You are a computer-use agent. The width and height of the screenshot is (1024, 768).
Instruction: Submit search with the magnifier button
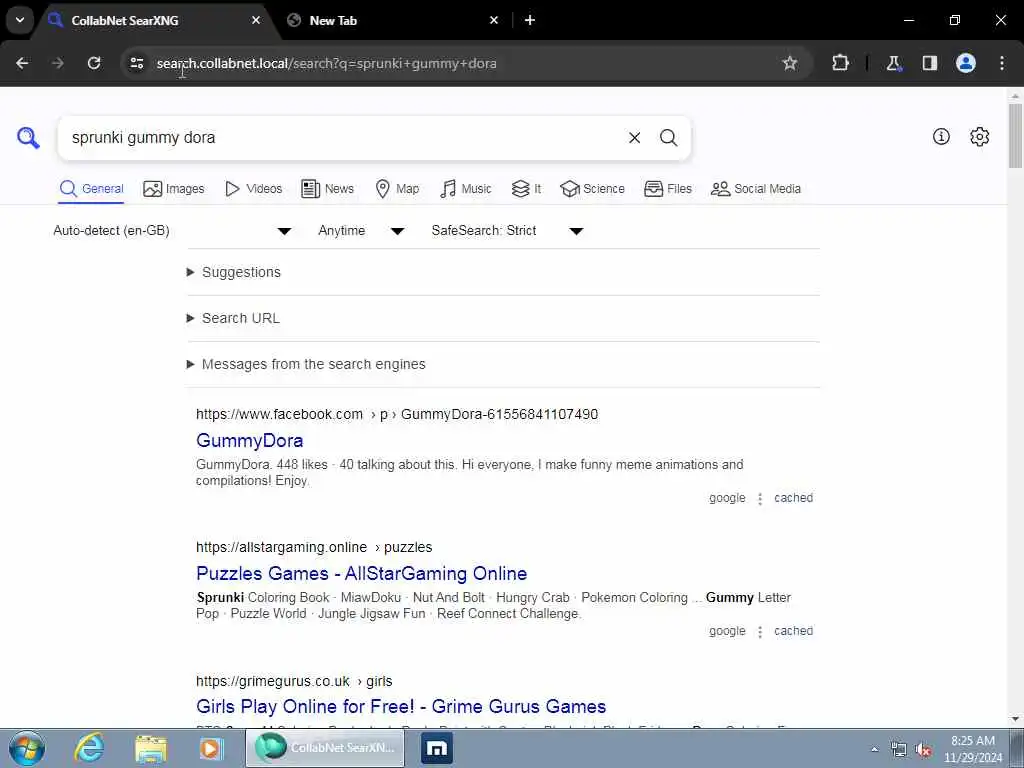[668, 138]
